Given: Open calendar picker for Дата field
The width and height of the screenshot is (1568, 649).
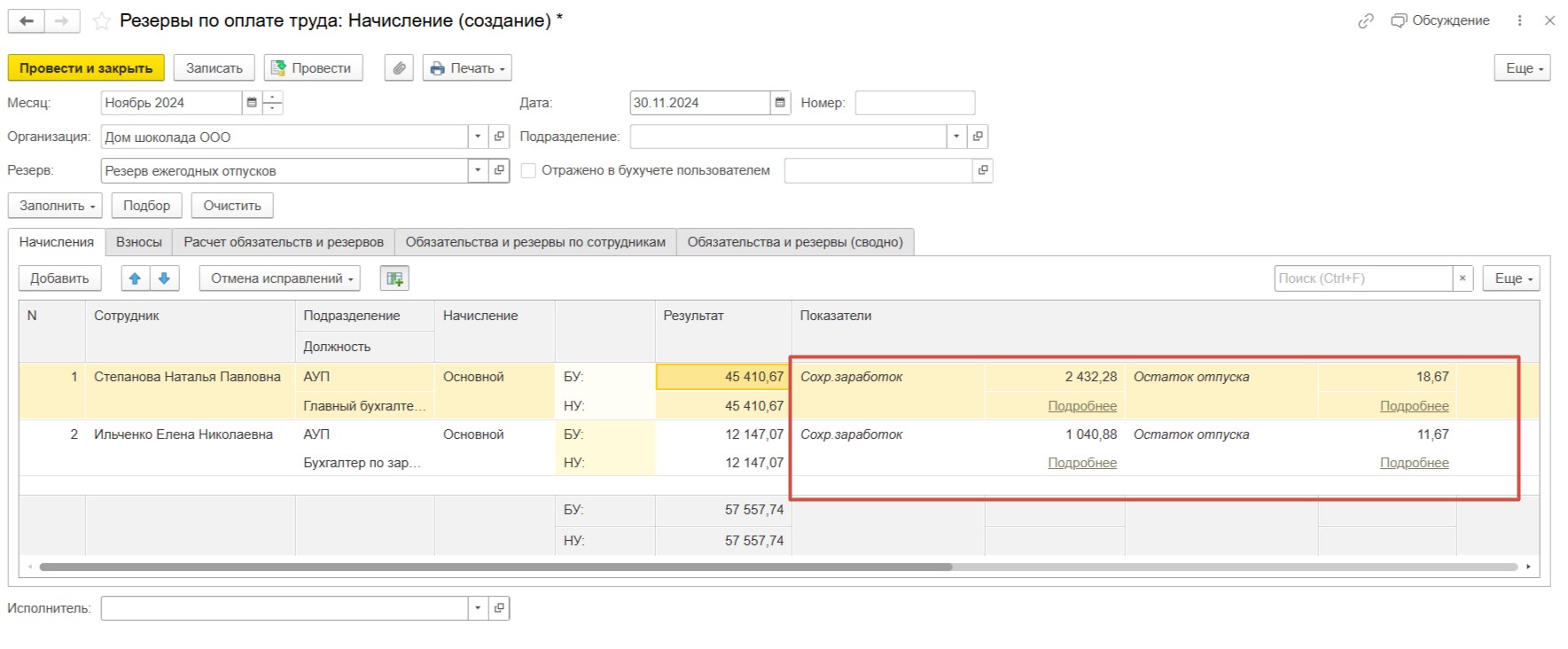Looking at the screenshot, I should (x=780, y=103).
